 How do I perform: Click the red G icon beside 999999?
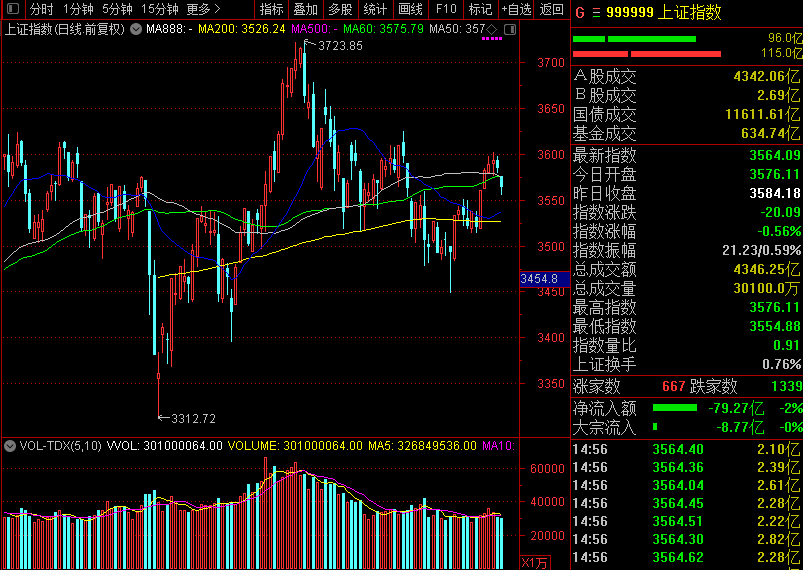pyautogui.click(x=579, y=13)
